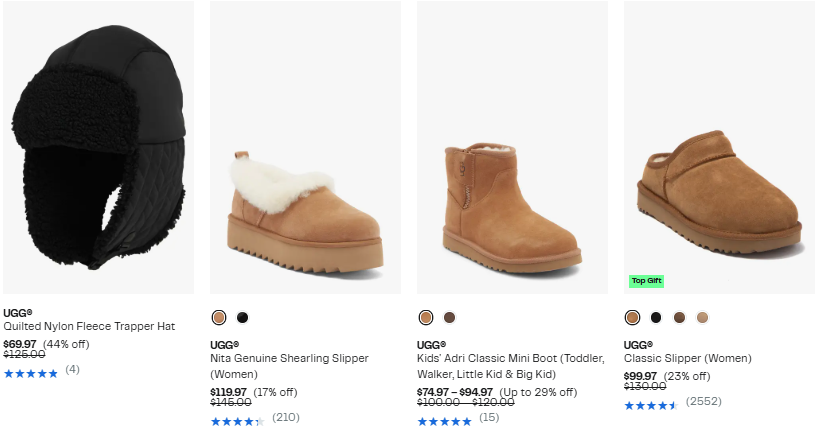View the 2552 reviews for Classic Slipper

coord(703,402)
